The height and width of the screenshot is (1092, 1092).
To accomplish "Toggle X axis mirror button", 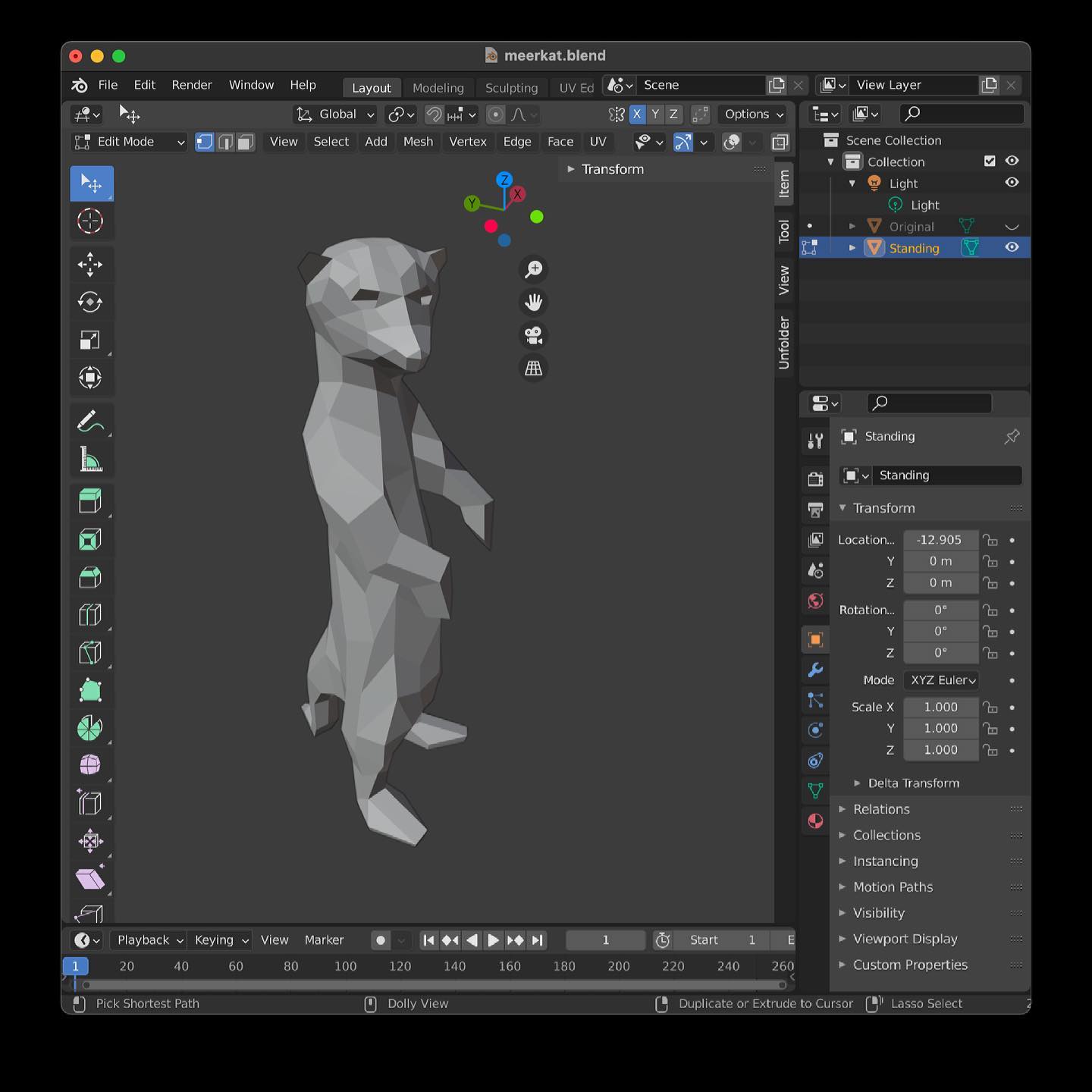I will pyautogui.click(x=637, y=114).
